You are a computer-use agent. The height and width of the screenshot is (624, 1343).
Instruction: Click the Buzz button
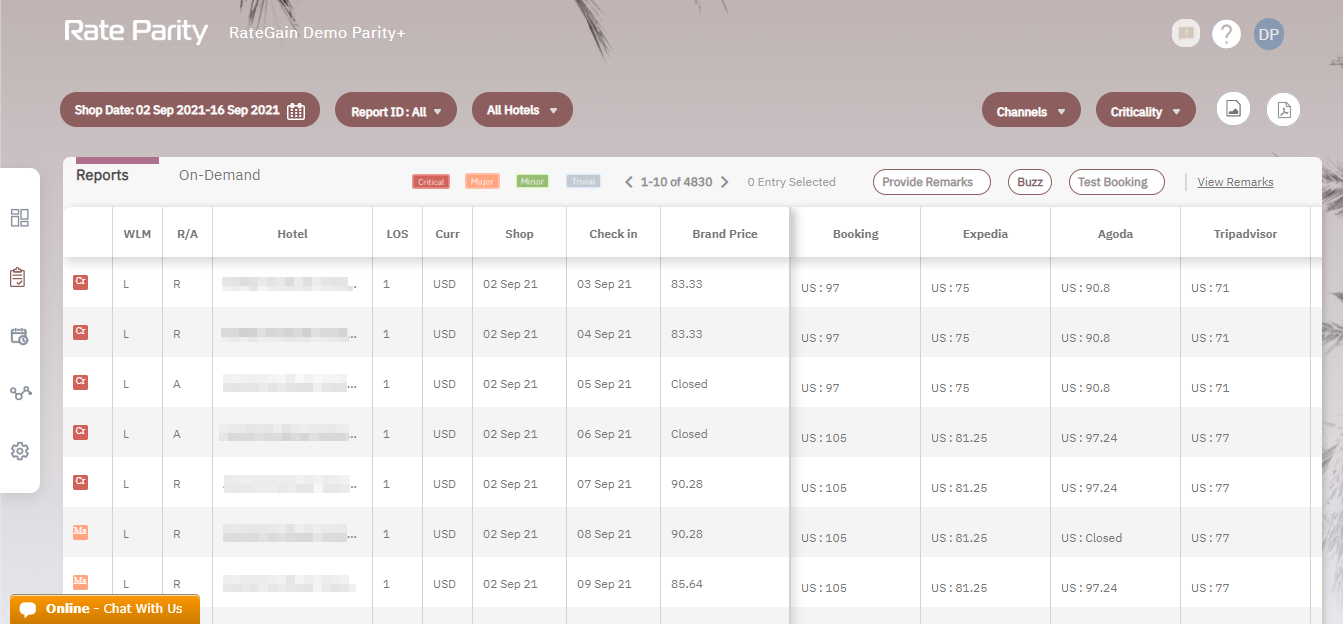(1030, 182)
